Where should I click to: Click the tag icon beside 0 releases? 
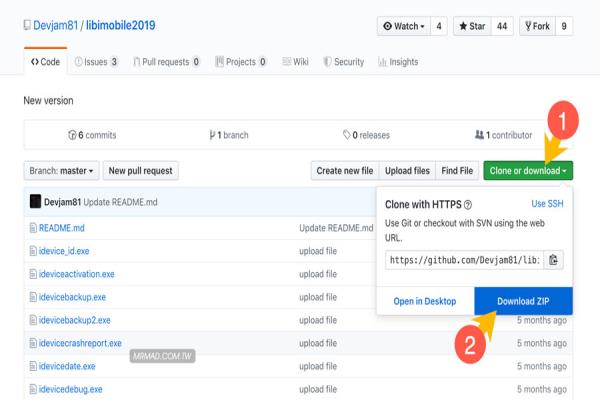tap(346, 135)
